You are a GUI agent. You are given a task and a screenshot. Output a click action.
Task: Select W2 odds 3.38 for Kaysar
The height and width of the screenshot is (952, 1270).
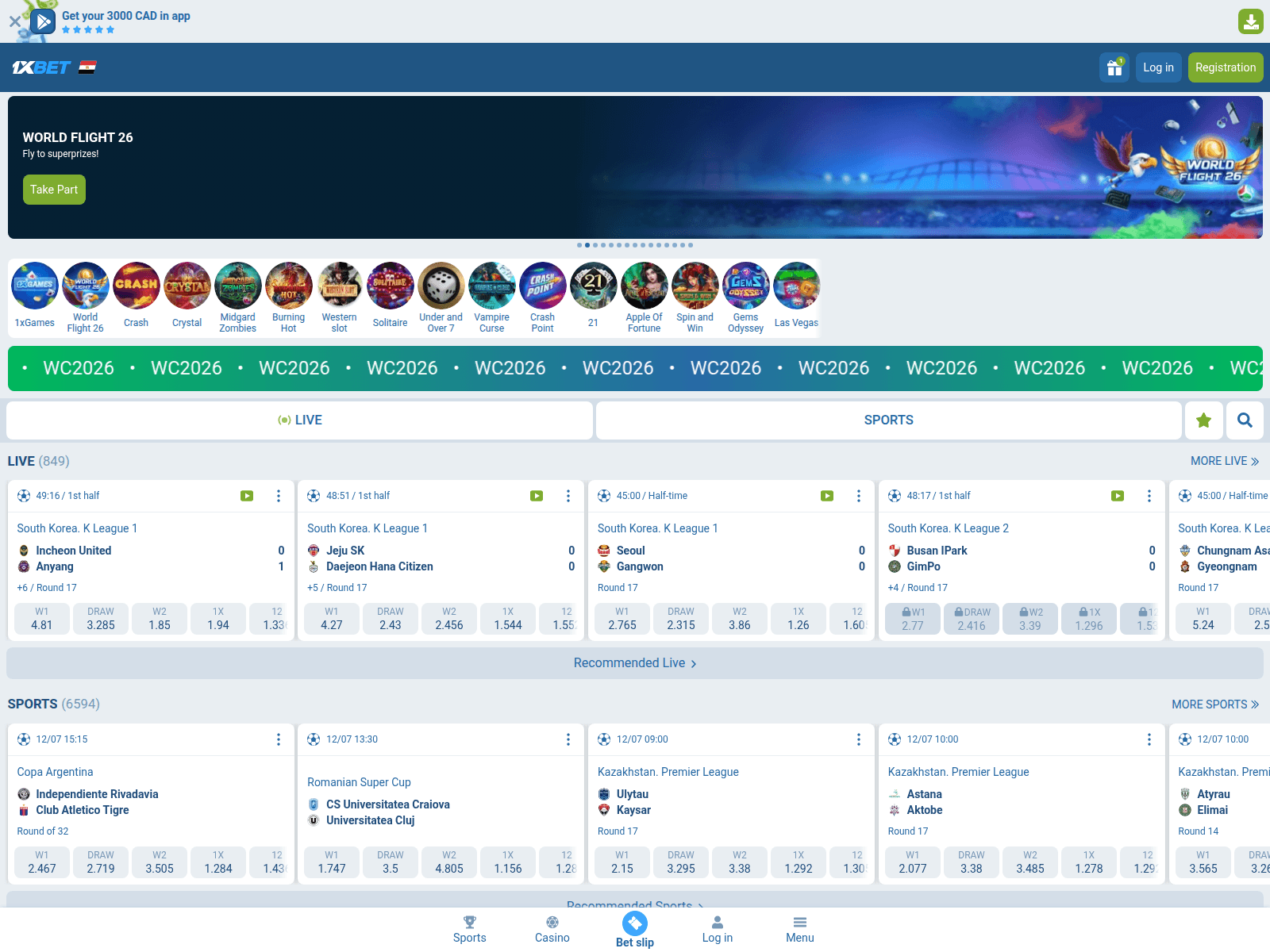(x=740, y=862)
